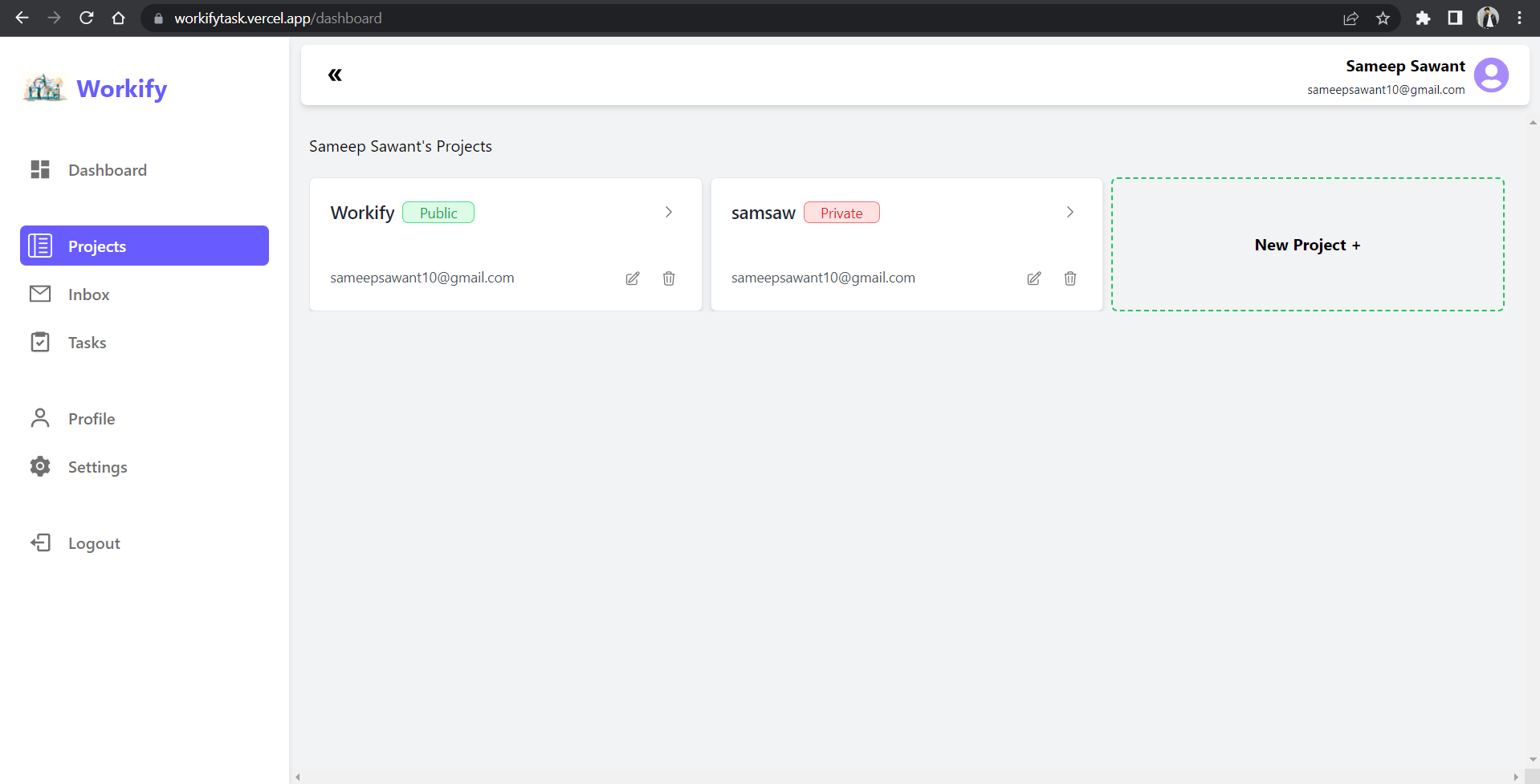This screenshot has width=1540, height=784.
Task: Select Projects in the sidebar
Action: pyautogui.click(x=145, y=246)
